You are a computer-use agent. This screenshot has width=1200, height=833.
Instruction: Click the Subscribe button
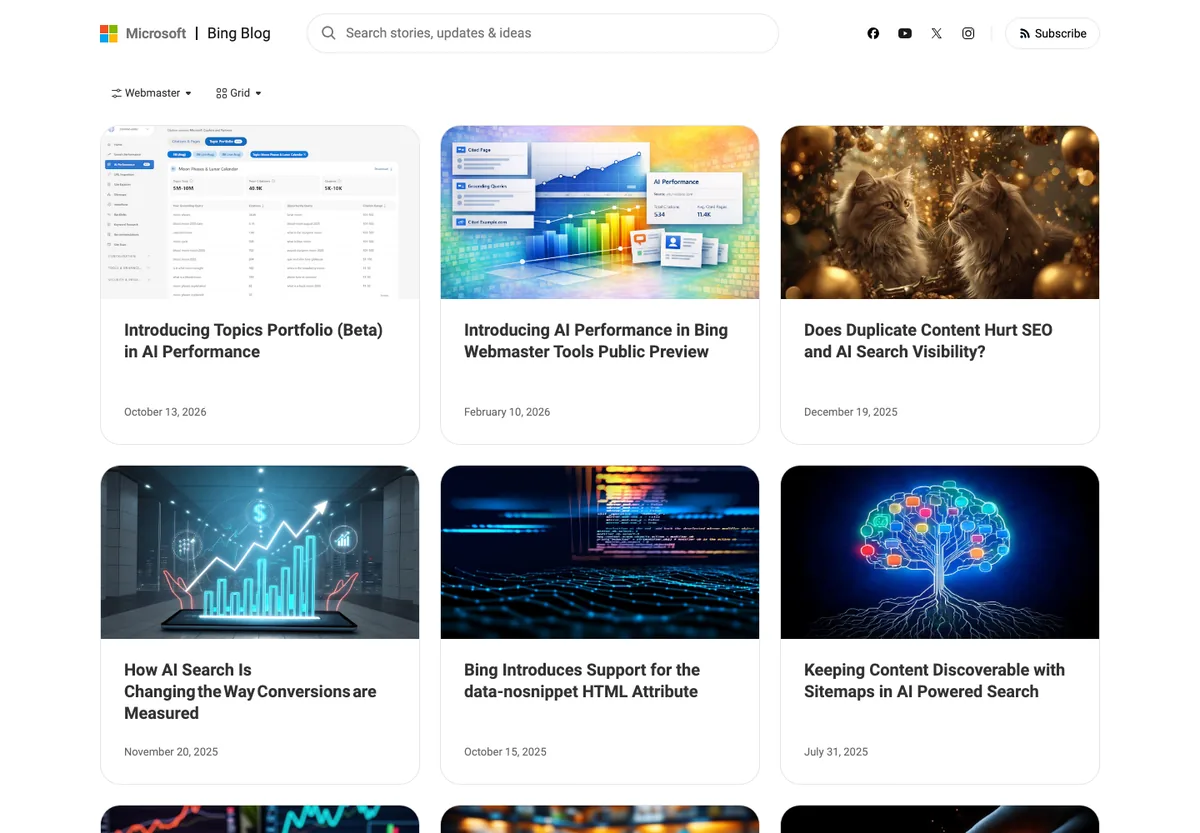click(x=1052, y=33)
